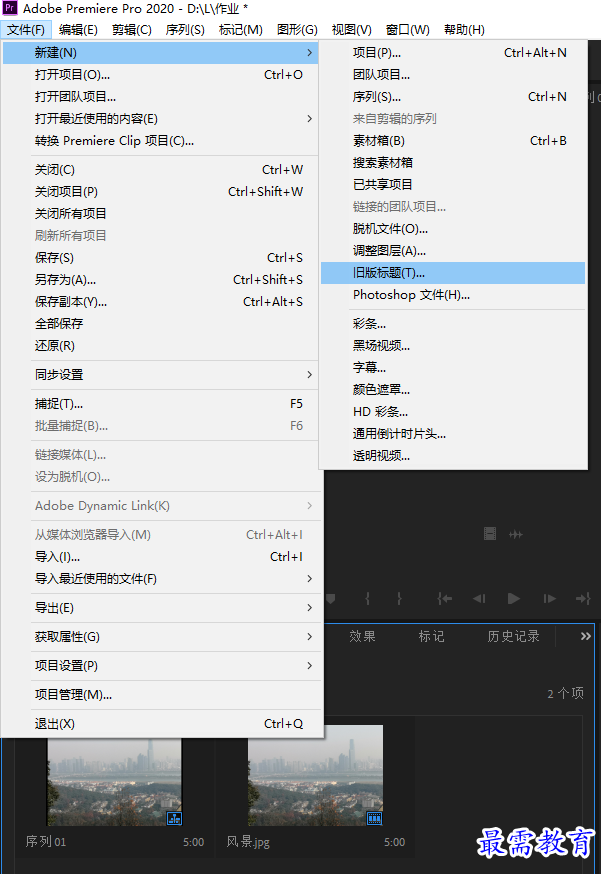This screenshot has width=601, height=874.
Task: Open the 剪辑(C) menu
Action: (132, 30)
